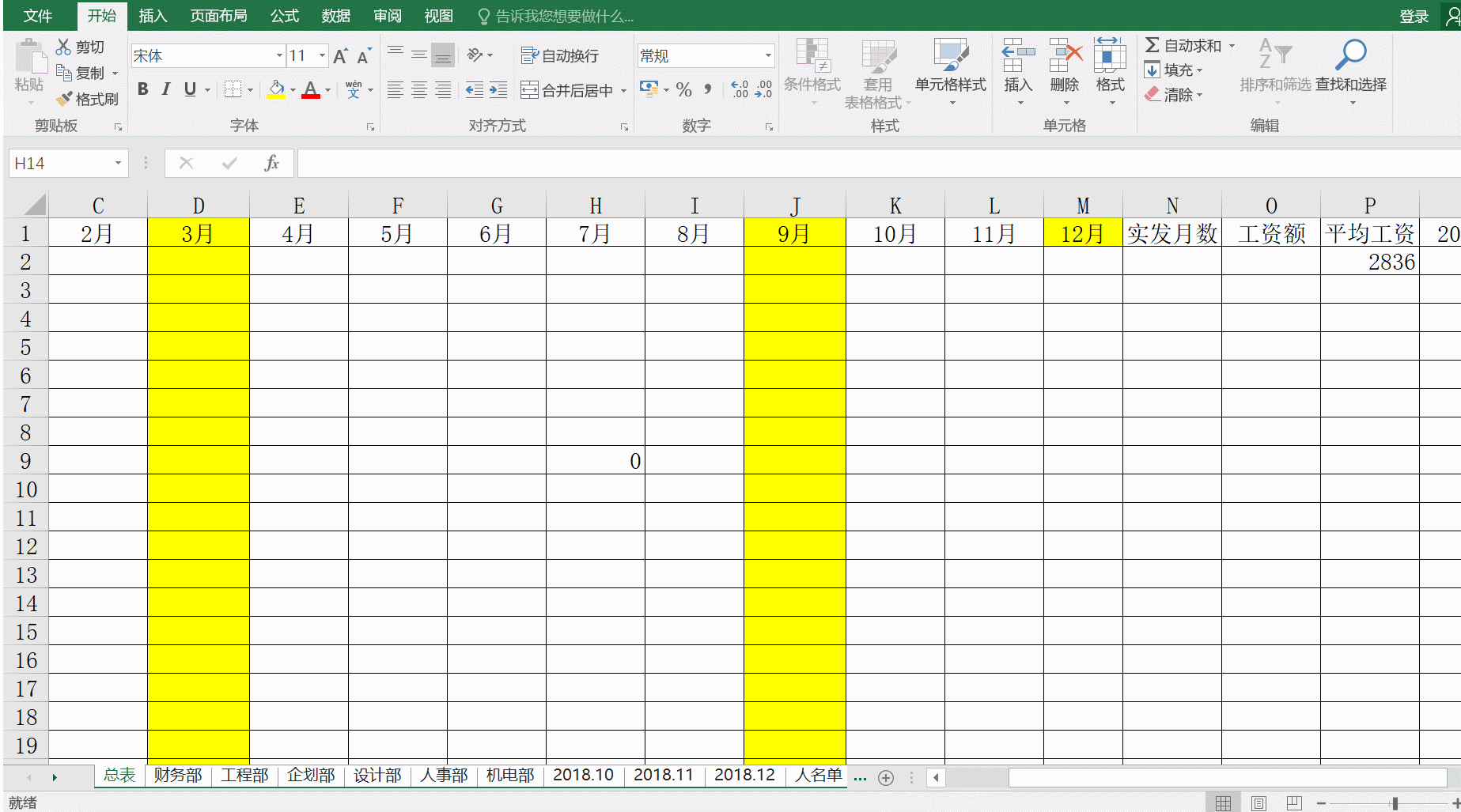This screenshot has height=812, width=1461.
Task: Toggle Bold formatting
Action: [143, 89]
